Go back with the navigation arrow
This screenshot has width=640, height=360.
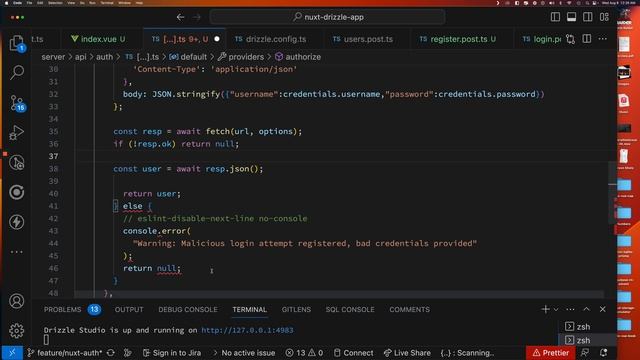(180, 17)
